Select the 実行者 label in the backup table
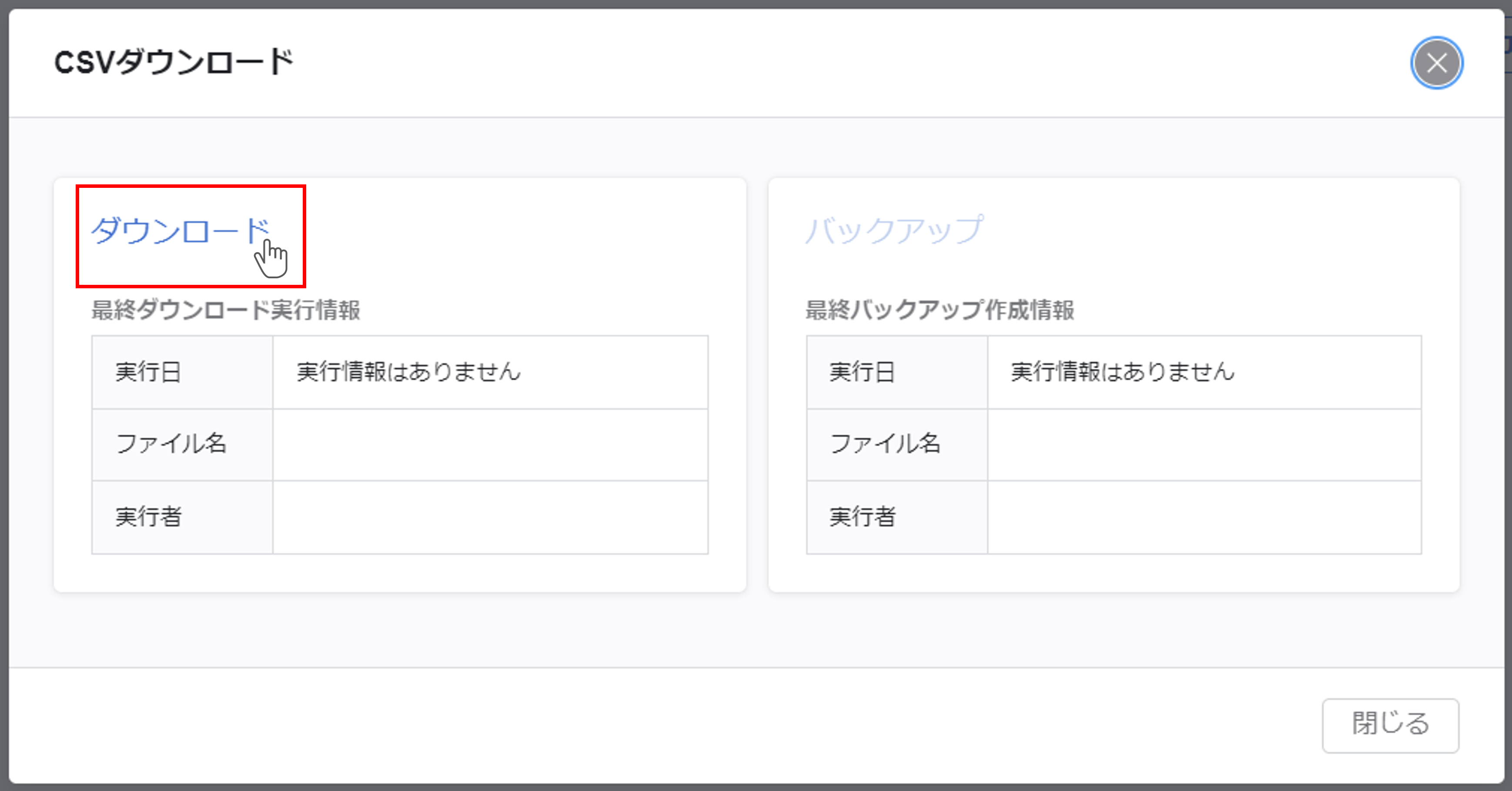The width and height of the screenshot is (1512, 791). click(862, 517)
